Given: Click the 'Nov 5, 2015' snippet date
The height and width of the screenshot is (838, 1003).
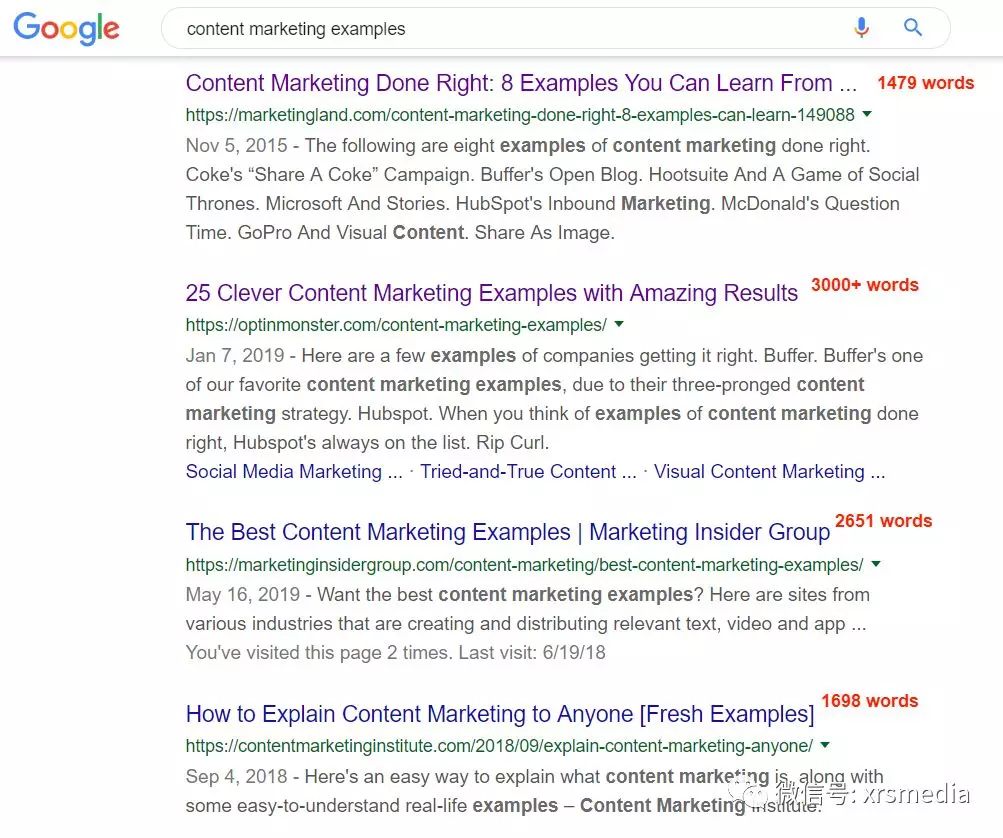Looking at the screenshot, I should [x=237, y=146].
